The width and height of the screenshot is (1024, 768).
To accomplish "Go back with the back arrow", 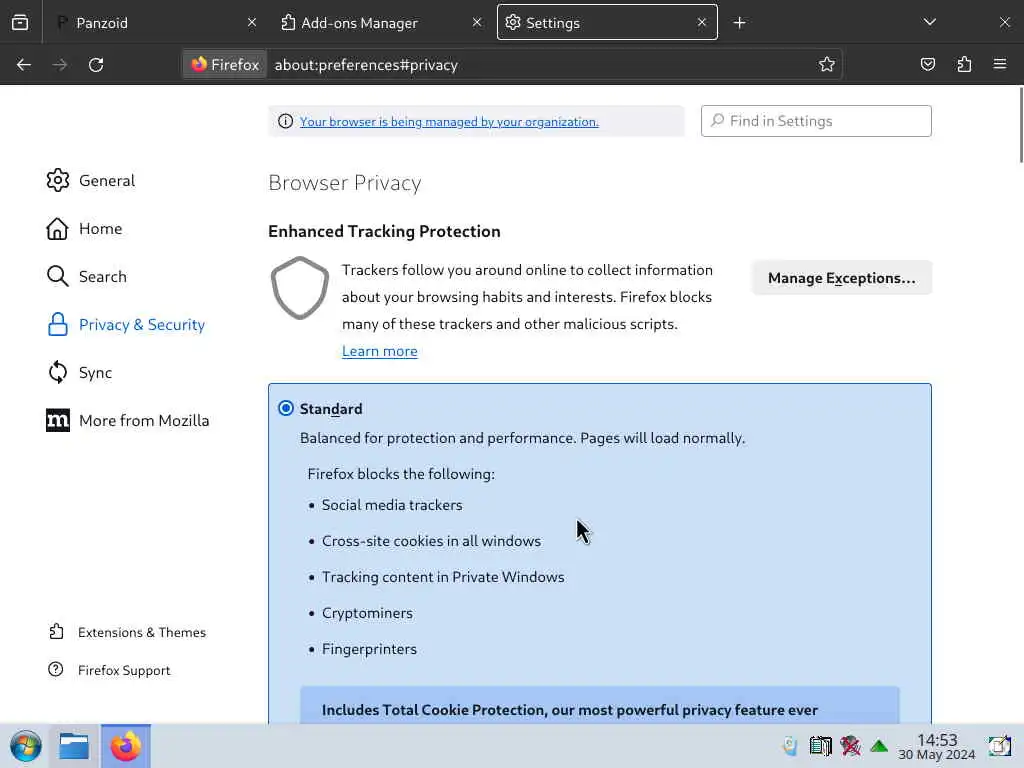I will [24, 65].
